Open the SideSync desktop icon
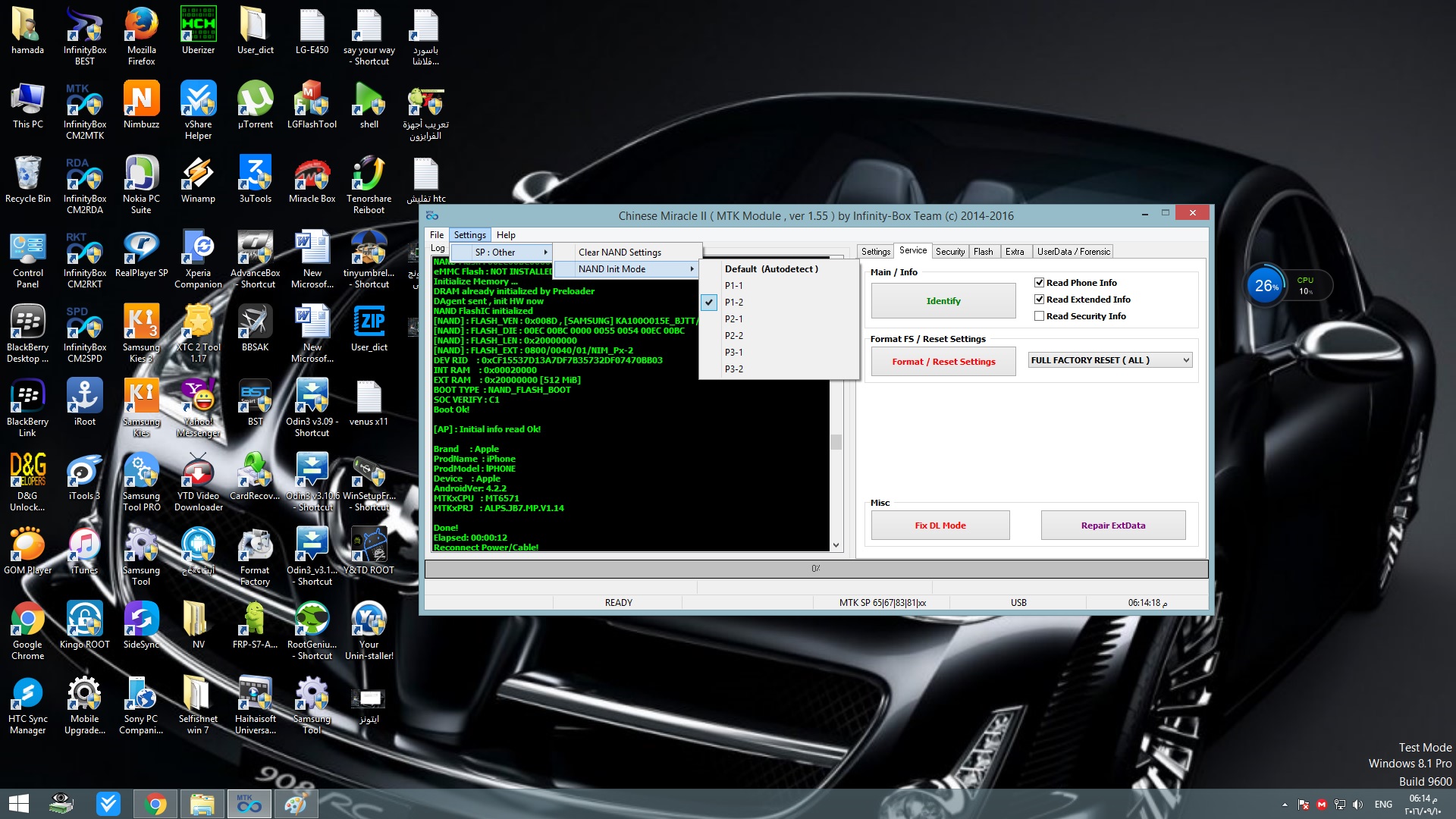Image resolution: width=1456 pixels, height=819 pixels. [x=141, y=625]
